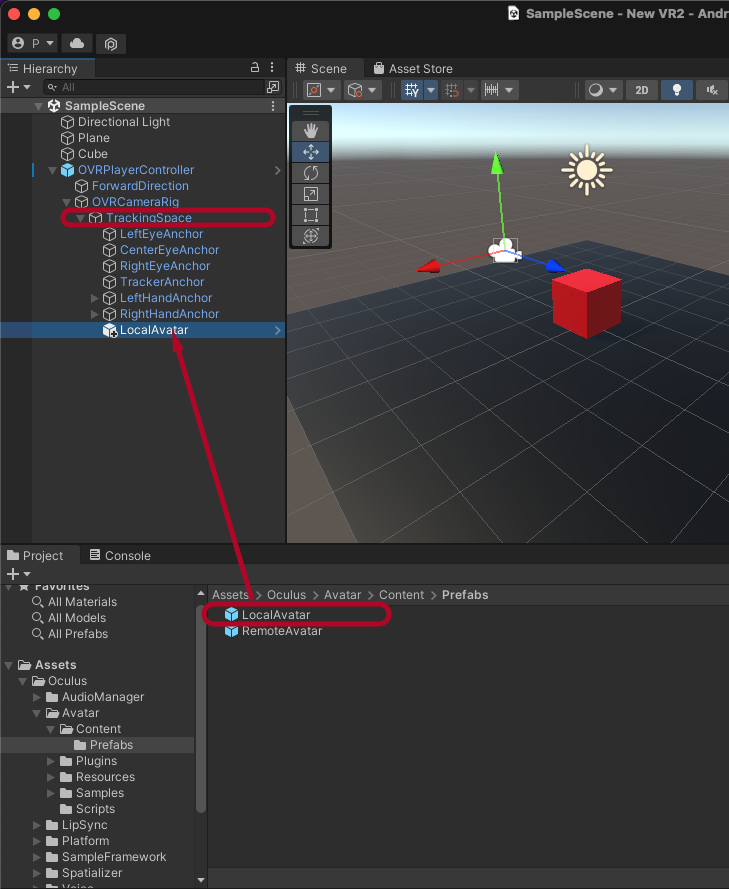Select Directional Light in hierarchy

pyautogui.click(x=124, y=122)
